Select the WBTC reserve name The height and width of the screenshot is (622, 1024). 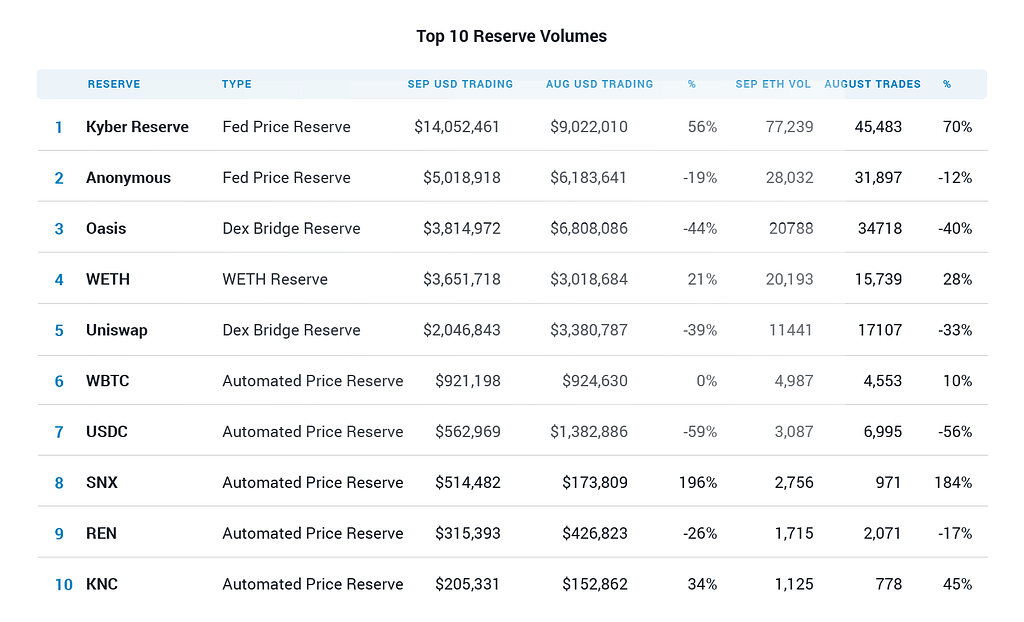(108, 381)
